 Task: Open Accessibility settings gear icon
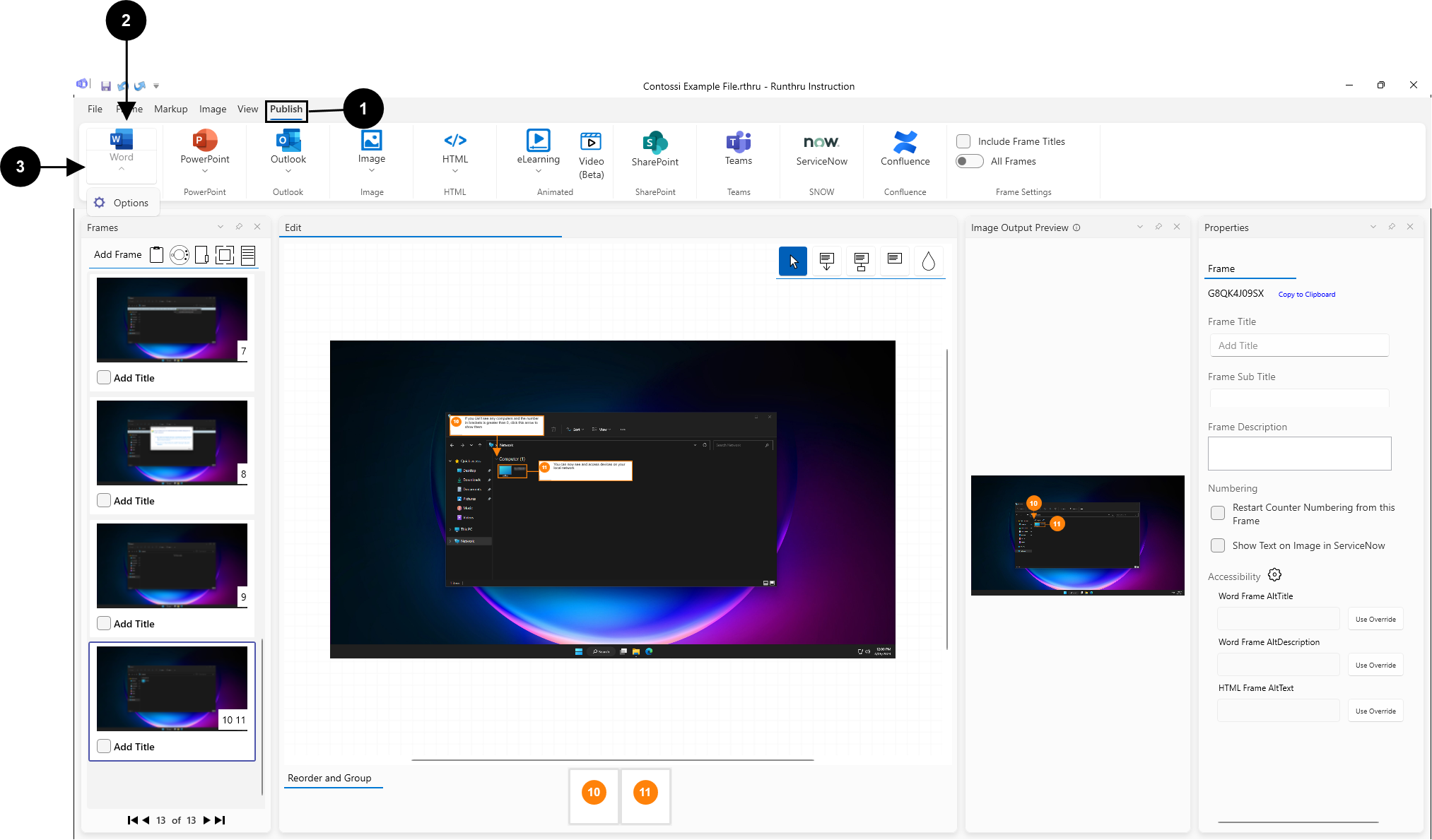point(1274,575)
